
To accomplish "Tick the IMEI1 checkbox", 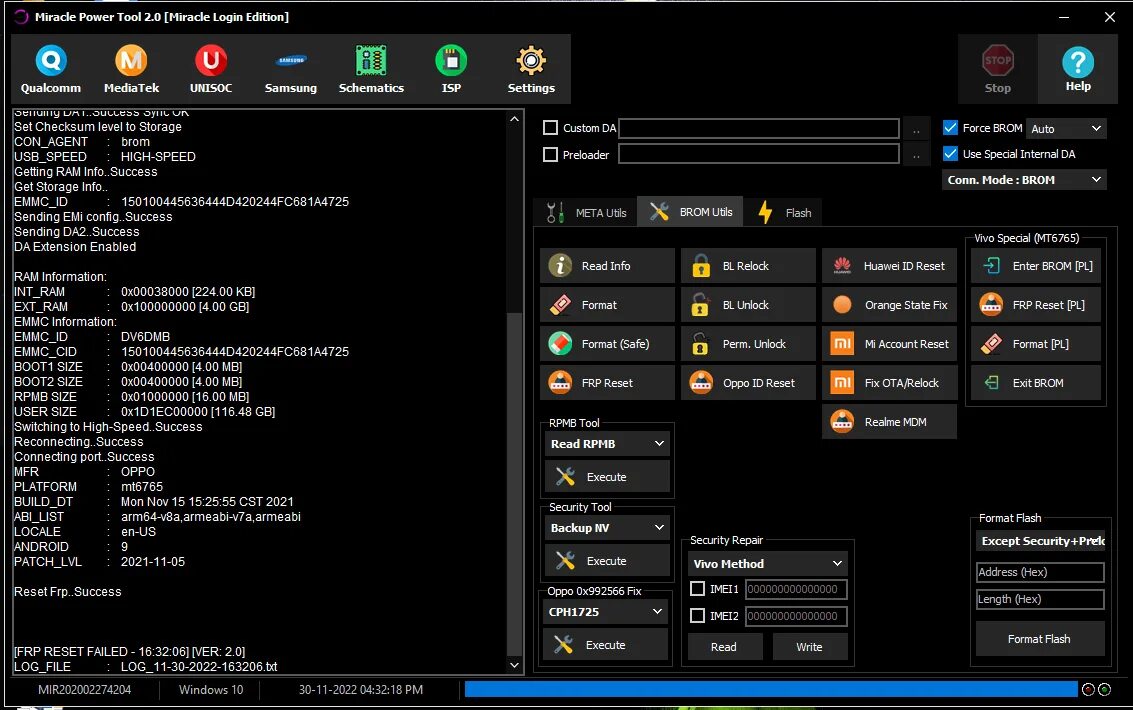I will tap(697, 589).
